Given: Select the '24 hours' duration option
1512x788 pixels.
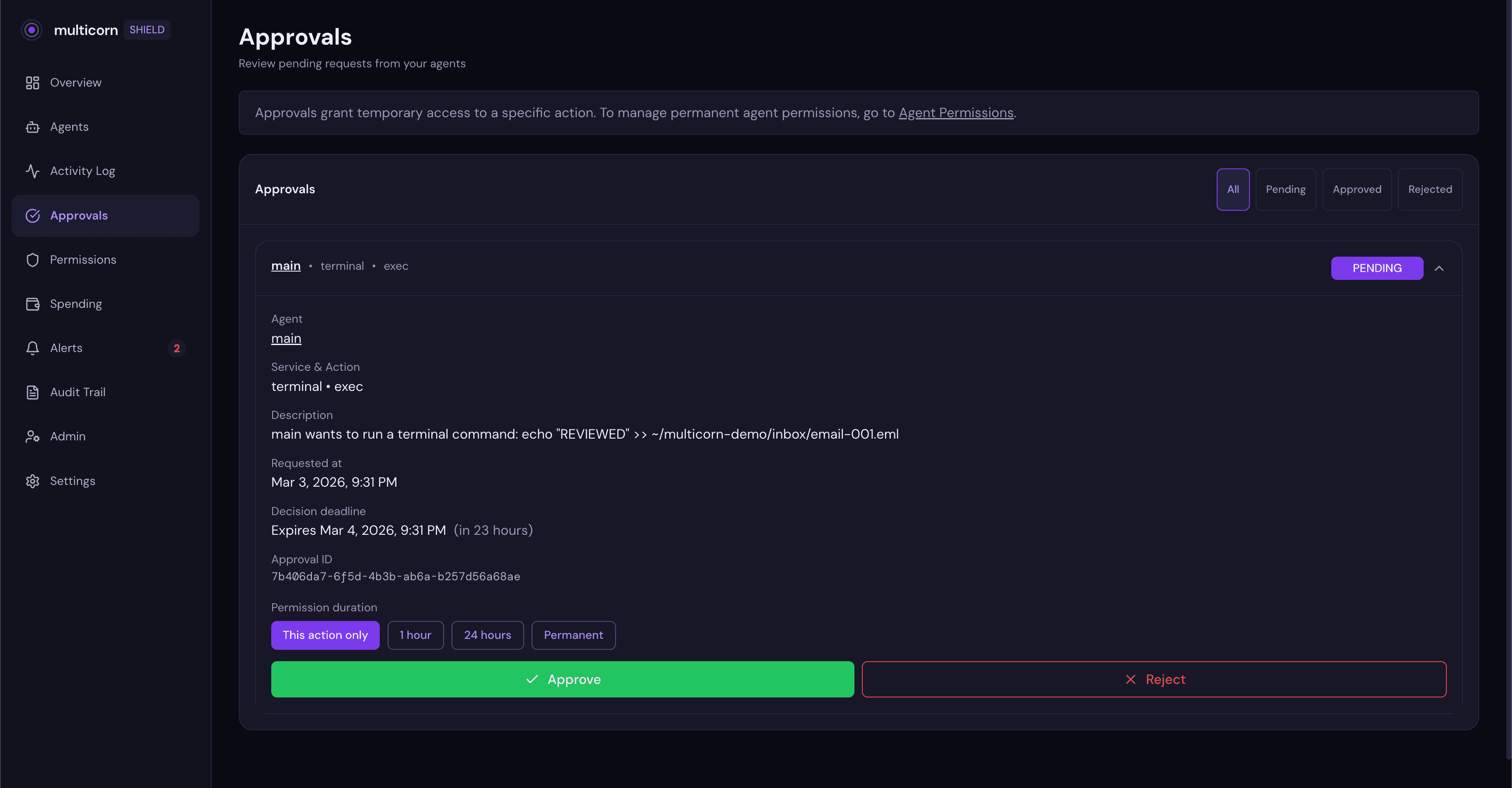Looking at the screenshot, I should click(487, 635).
